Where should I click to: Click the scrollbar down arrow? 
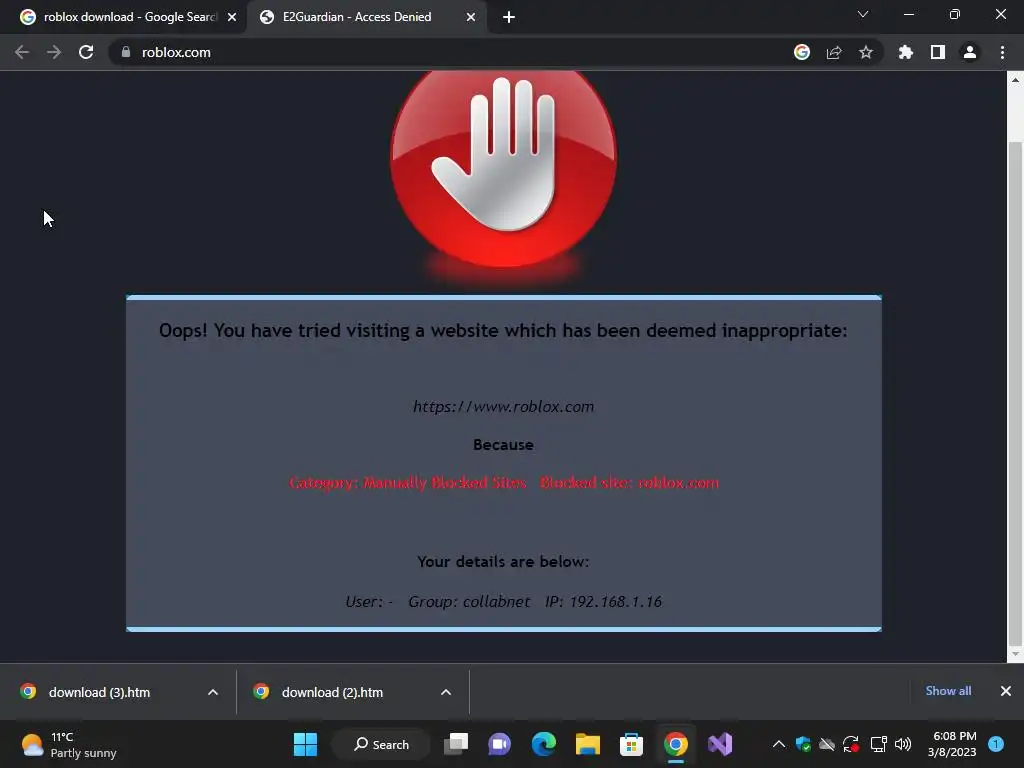[x=1015, y=654]
